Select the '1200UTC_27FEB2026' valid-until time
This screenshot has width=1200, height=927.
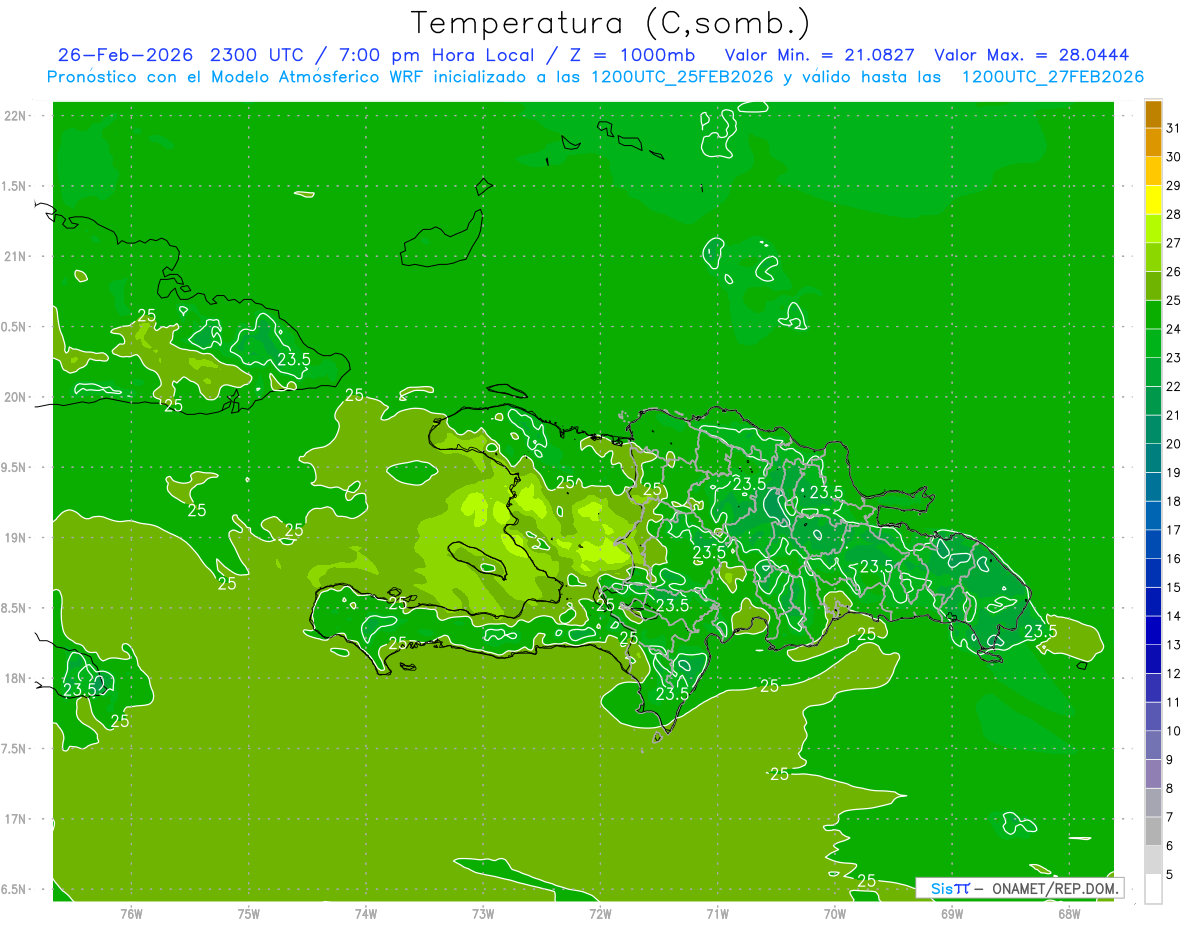pos(1052,77)
